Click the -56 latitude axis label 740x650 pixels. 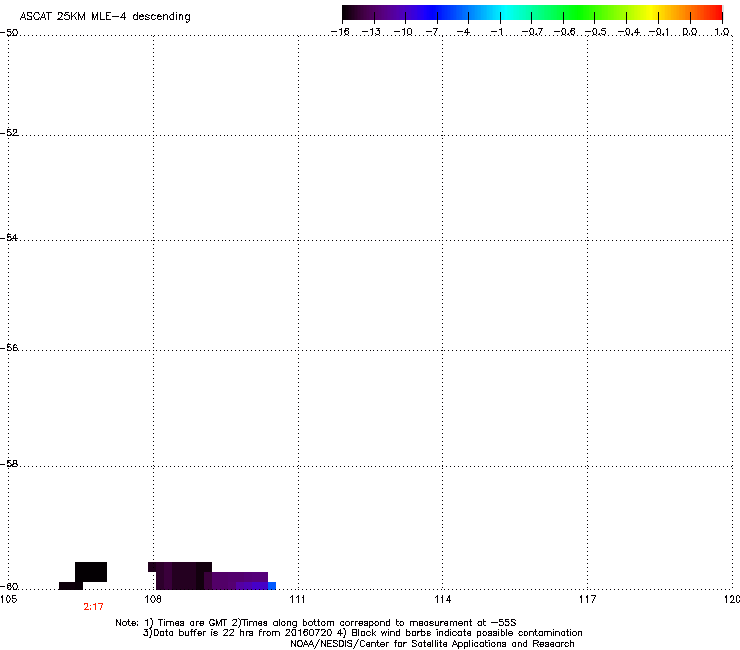[9, 347]
